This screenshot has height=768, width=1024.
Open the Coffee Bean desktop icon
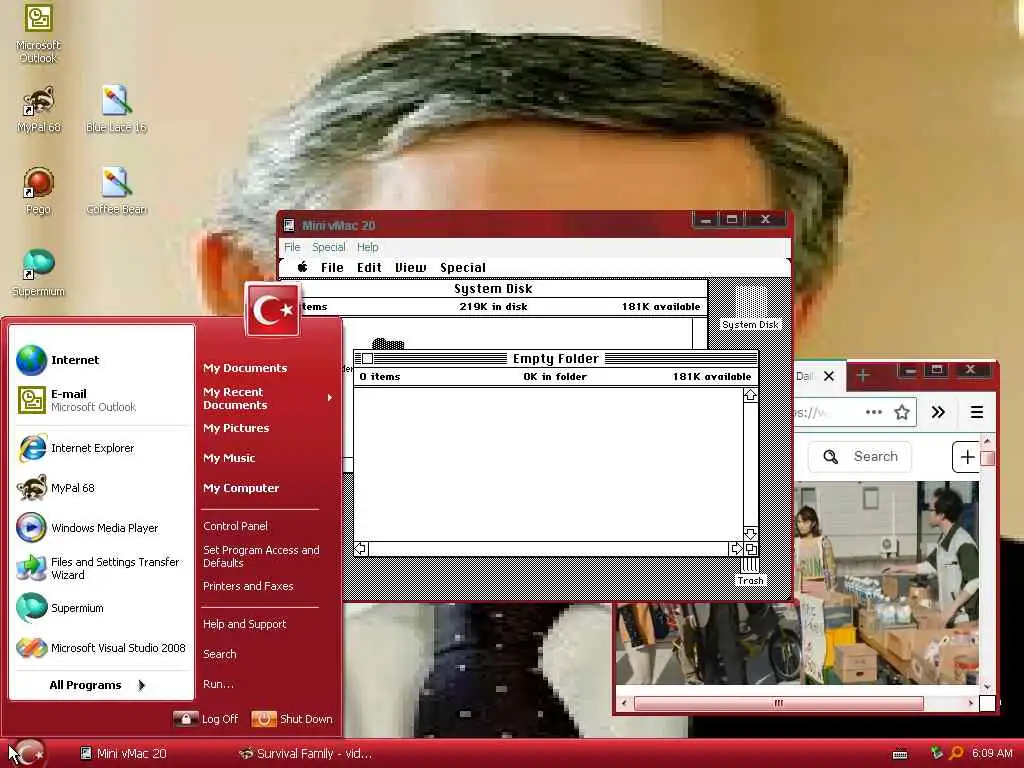pos(116,191)
